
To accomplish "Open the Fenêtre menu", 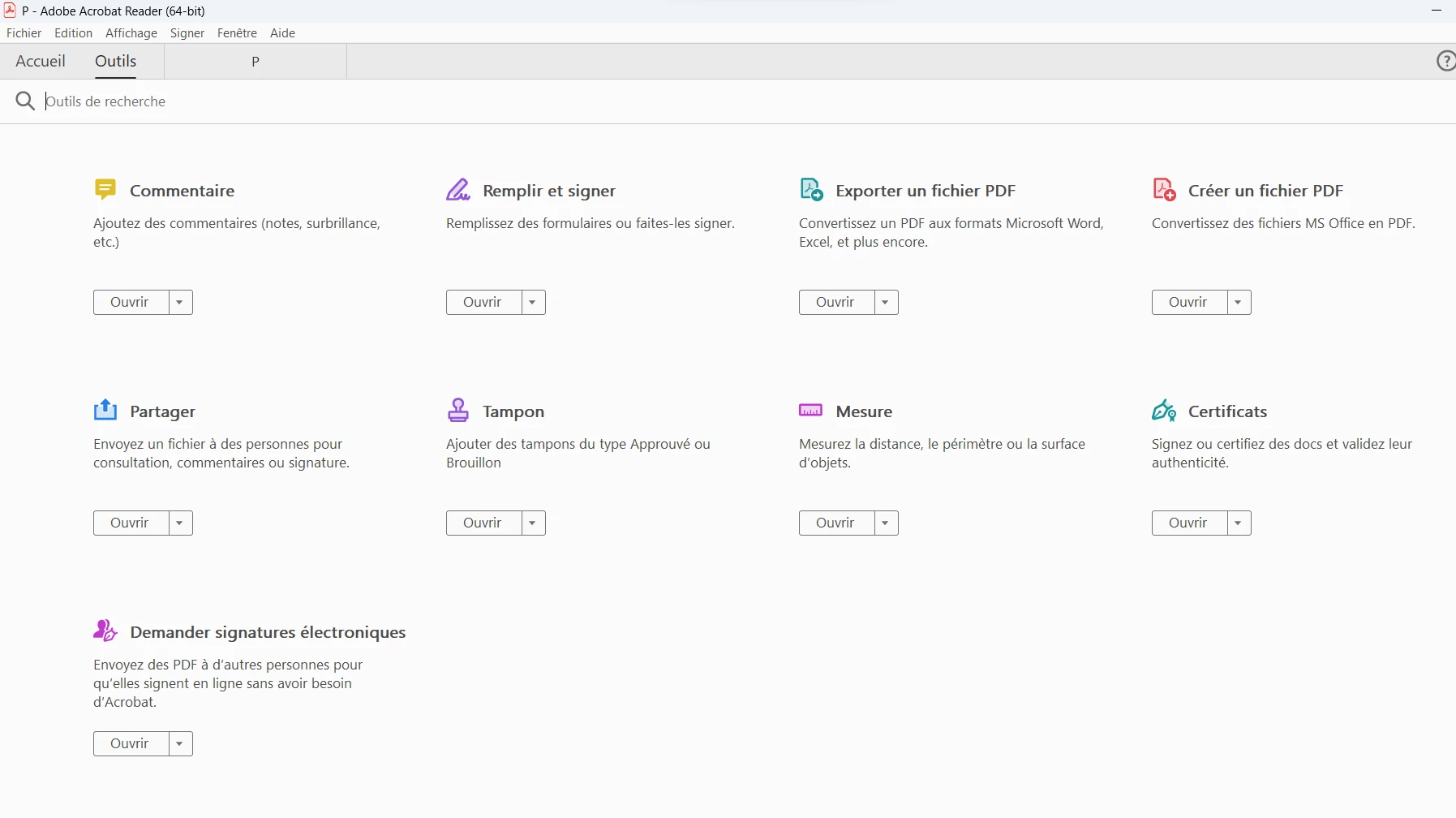I will [237, 33].
